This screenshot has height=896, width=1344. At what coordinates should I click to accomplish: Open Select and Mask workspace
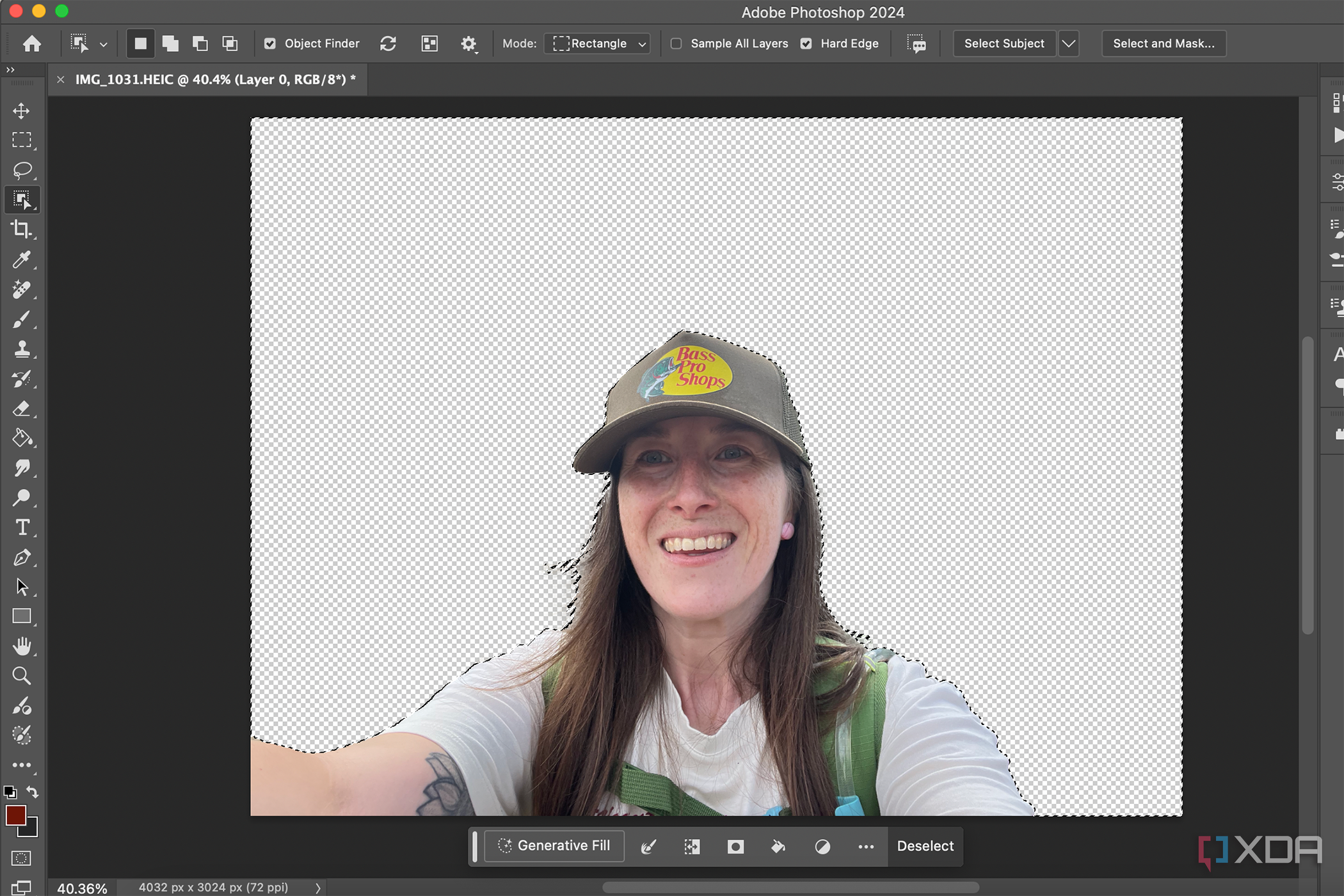pos(1164,44)
